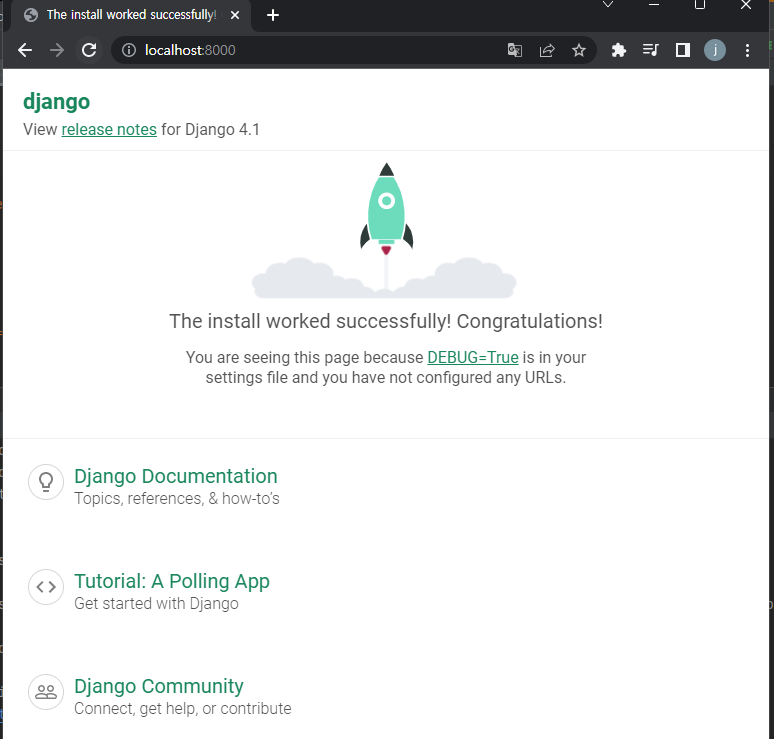Click the people community icon
This screenshot has width=774, height=739.
coord(46,692)
